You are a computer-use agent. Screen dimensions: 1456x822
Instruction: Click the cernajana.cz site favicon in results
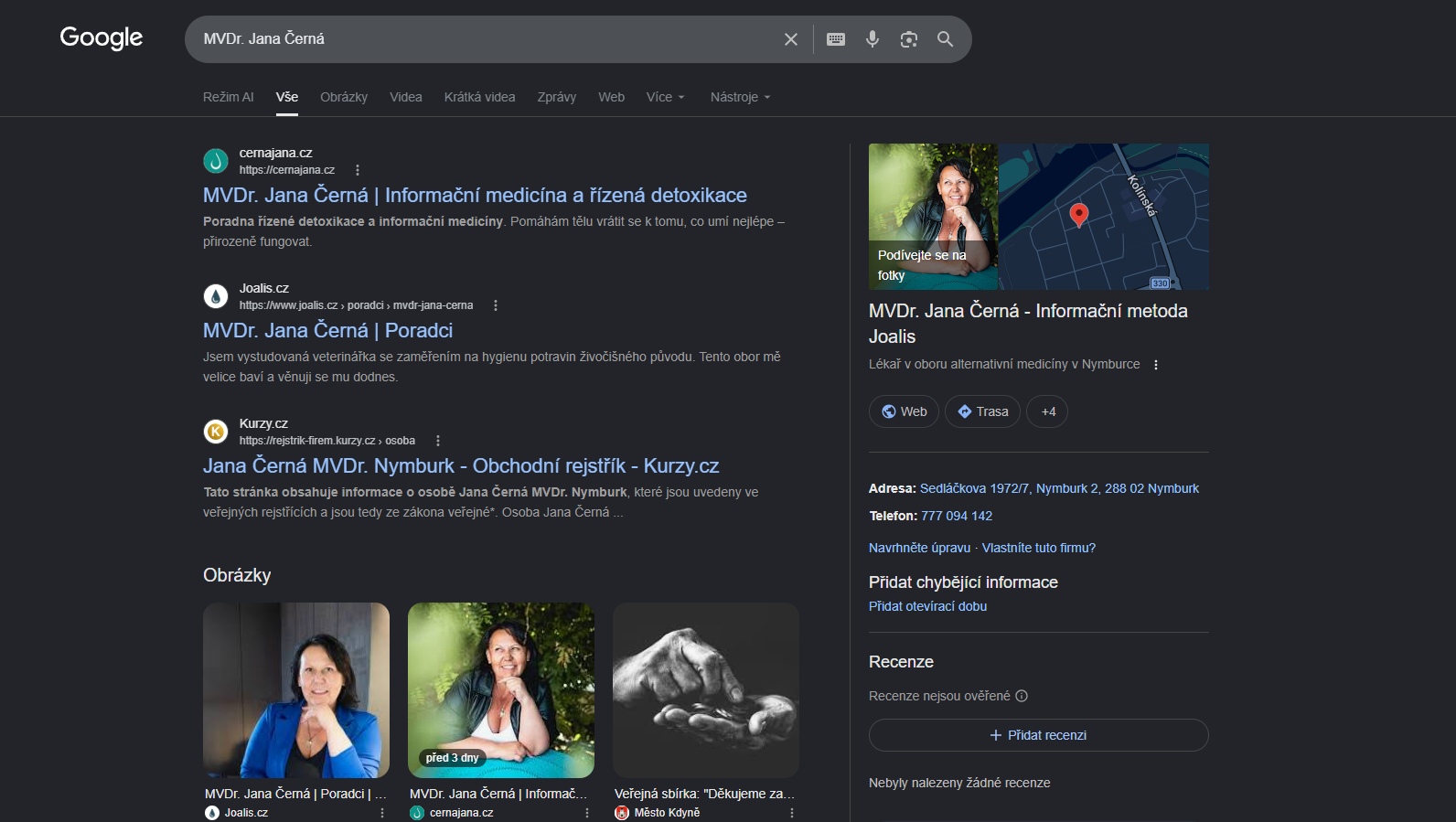pyautogui.click(x=216, y=161)
